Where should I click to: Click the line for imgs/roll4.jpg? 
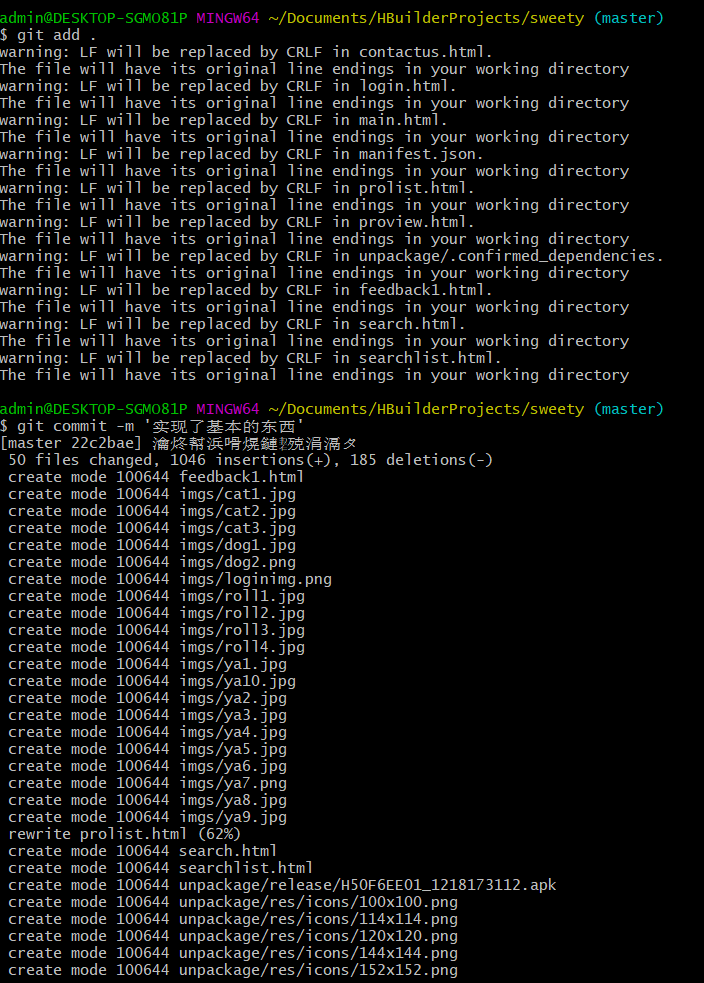pos(156,646)
